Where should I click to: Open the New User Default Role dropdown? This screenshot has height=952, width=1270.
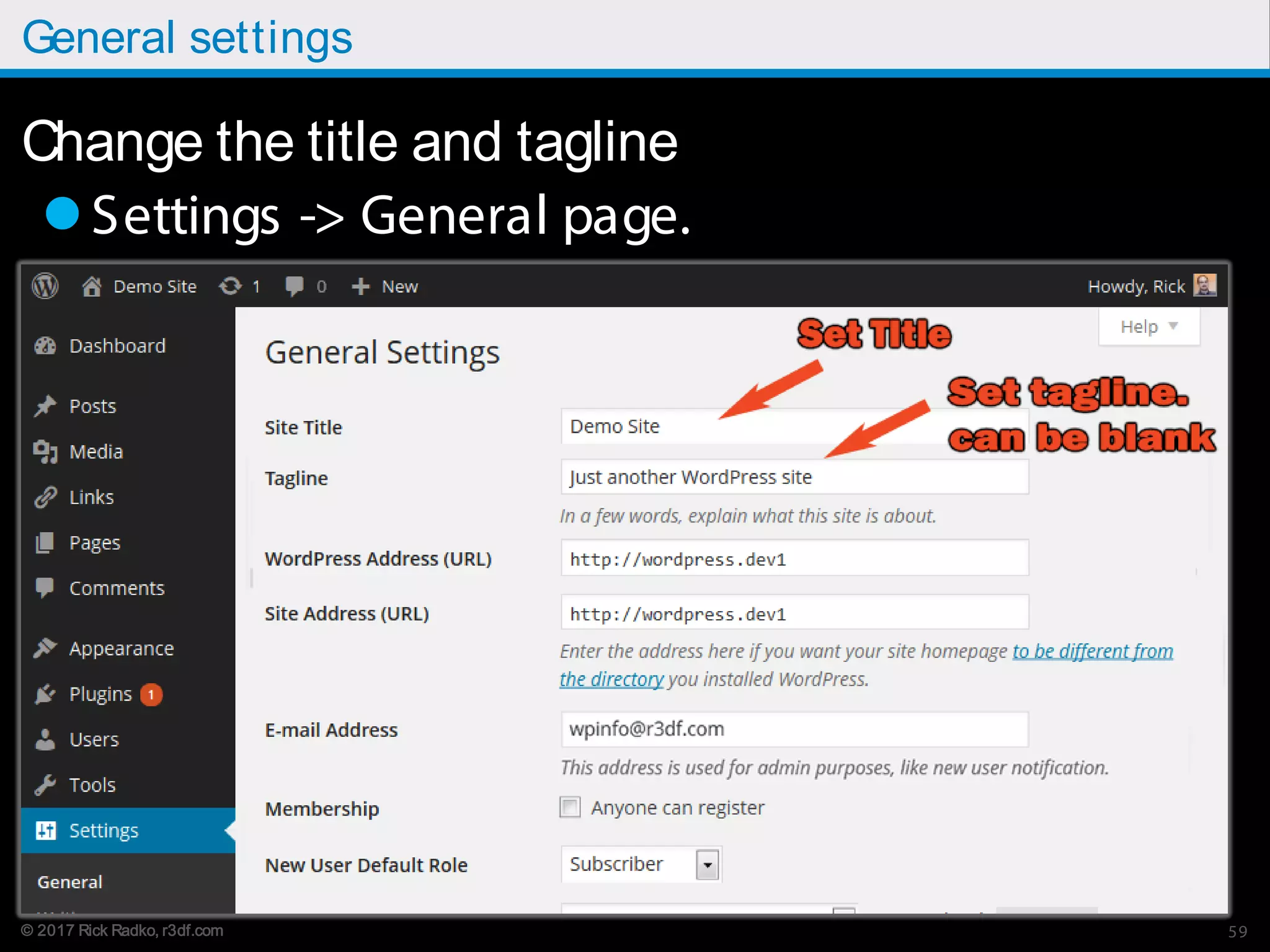(x=641, y=864)
